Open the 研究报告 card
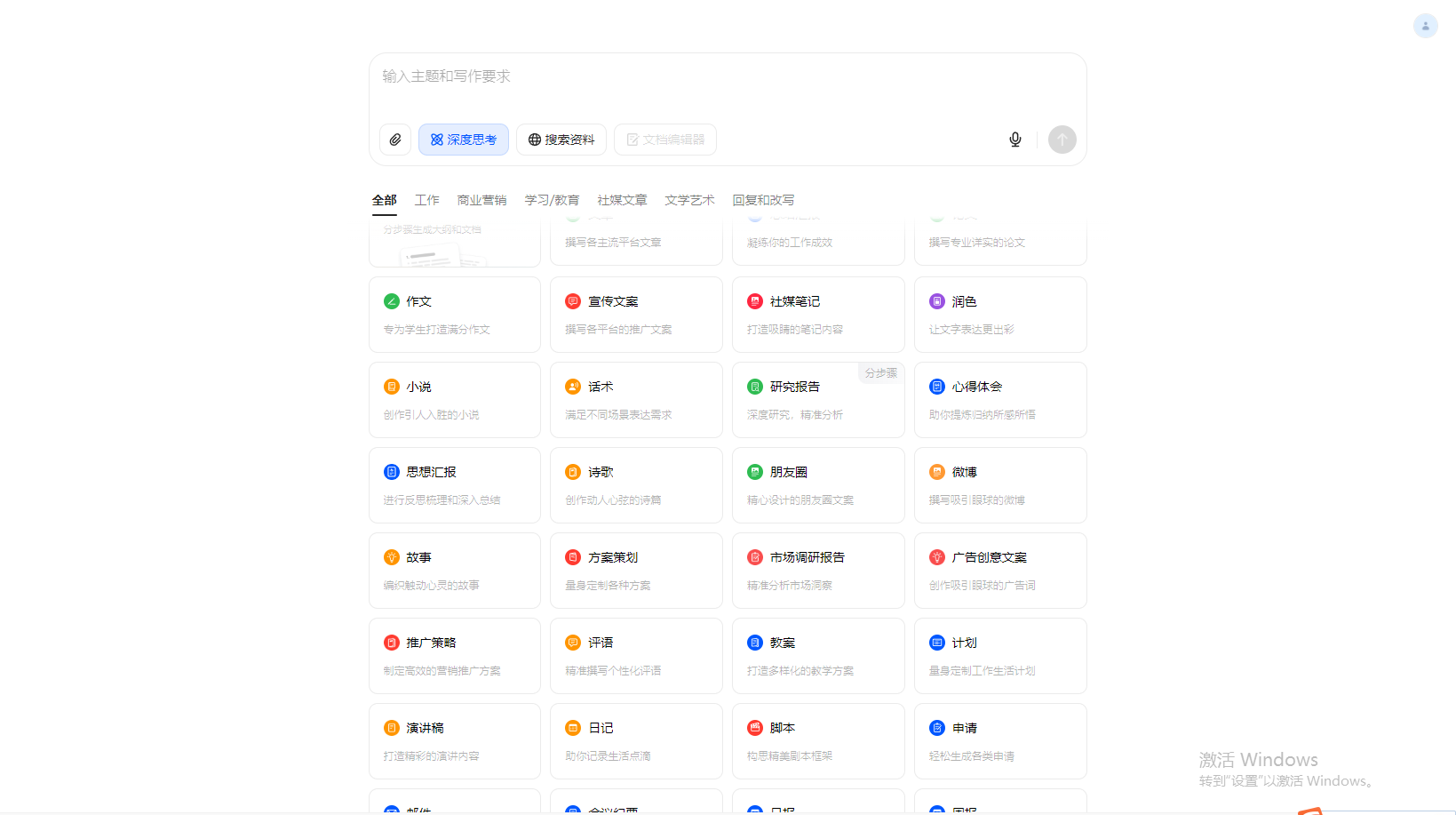 coord(817,400)
